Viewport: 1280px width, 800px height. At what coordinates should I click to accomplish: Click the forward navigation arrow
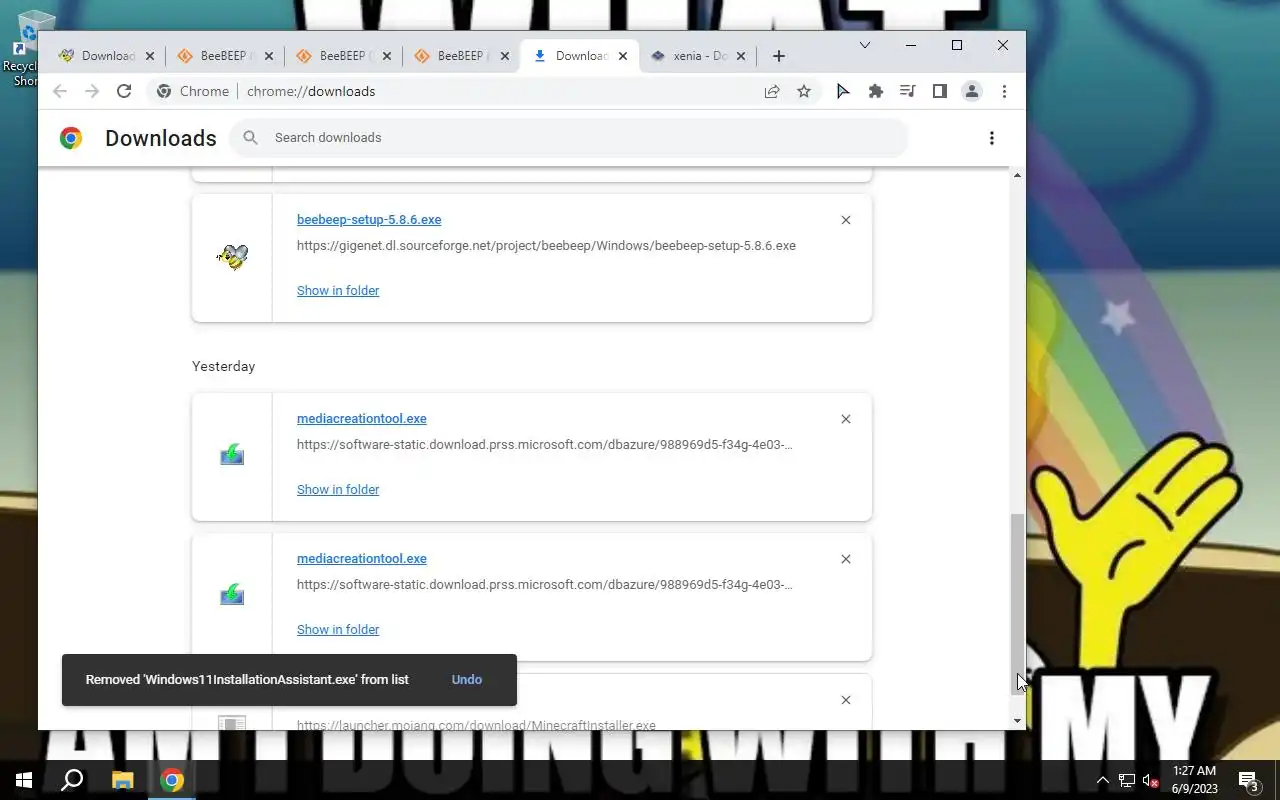[92, 91]
